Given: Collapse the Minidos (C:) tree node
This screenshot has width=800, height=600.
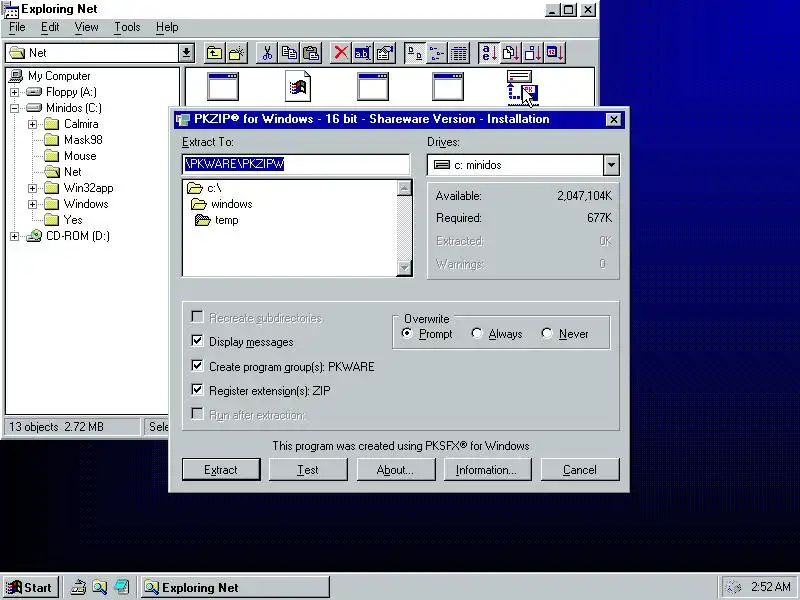Looking at the screenshot, I should (14, 108).
